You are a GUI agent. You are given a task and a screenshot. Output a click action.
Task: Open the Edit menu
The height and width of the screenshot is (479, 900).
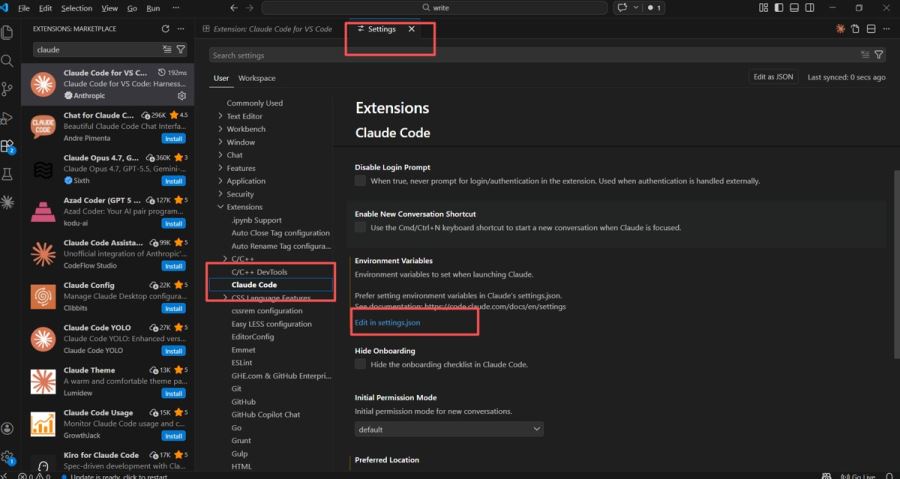coord(45,8)
